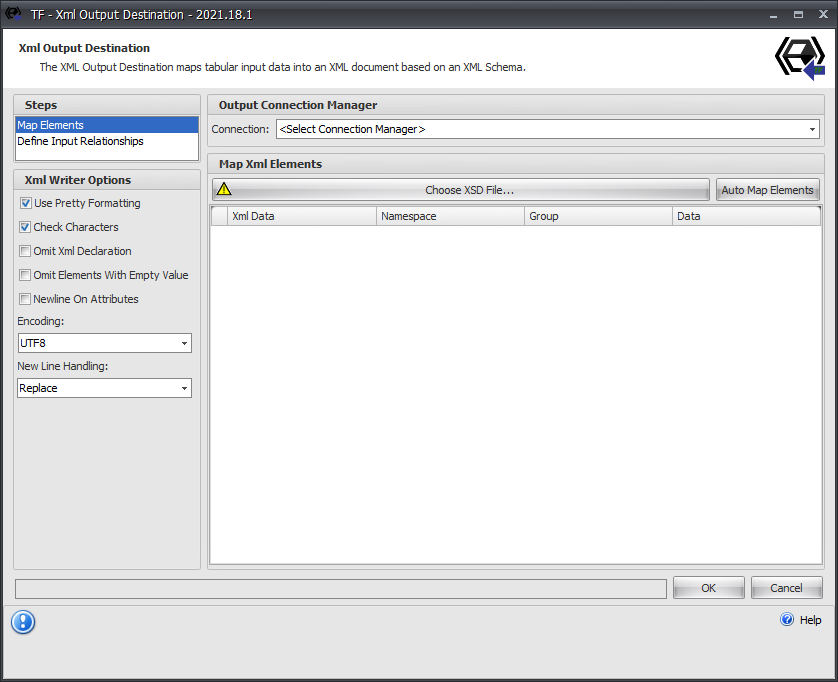
Task: Click the Auto Map Elements button
Action: pyautogui.click(x=767, y=189)
